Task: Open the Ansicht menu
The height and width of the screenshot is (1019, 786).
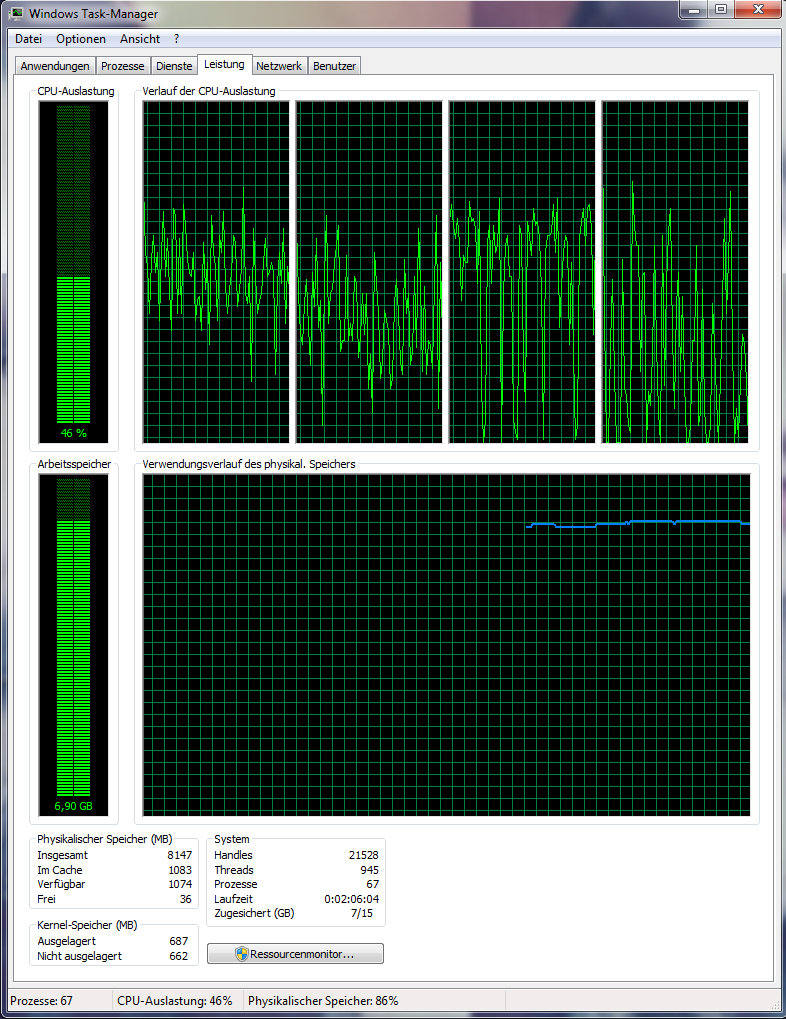Action: pos(140,39)
